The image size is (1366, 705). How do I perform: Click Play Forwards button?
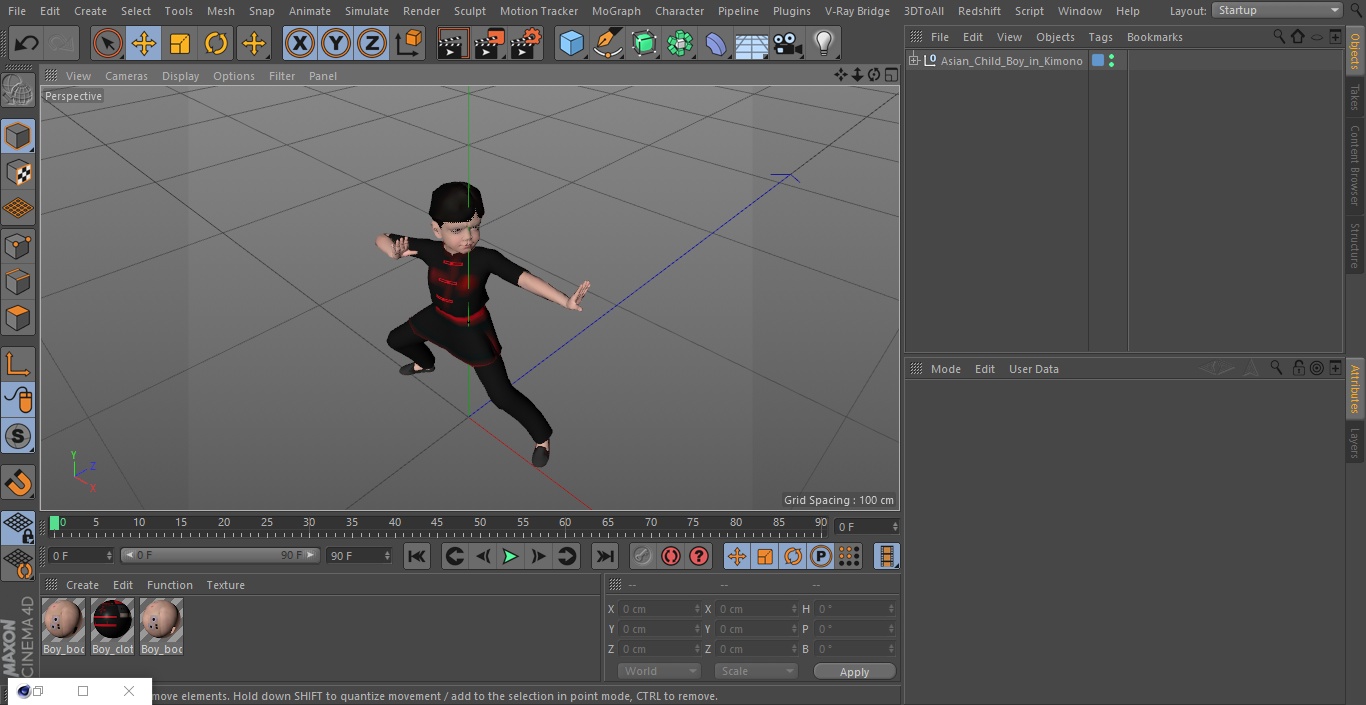point(510,556)
